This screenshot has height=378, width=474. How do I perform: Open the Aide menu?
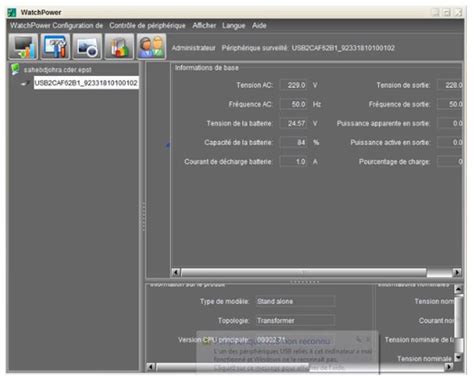tap(259, 26)
